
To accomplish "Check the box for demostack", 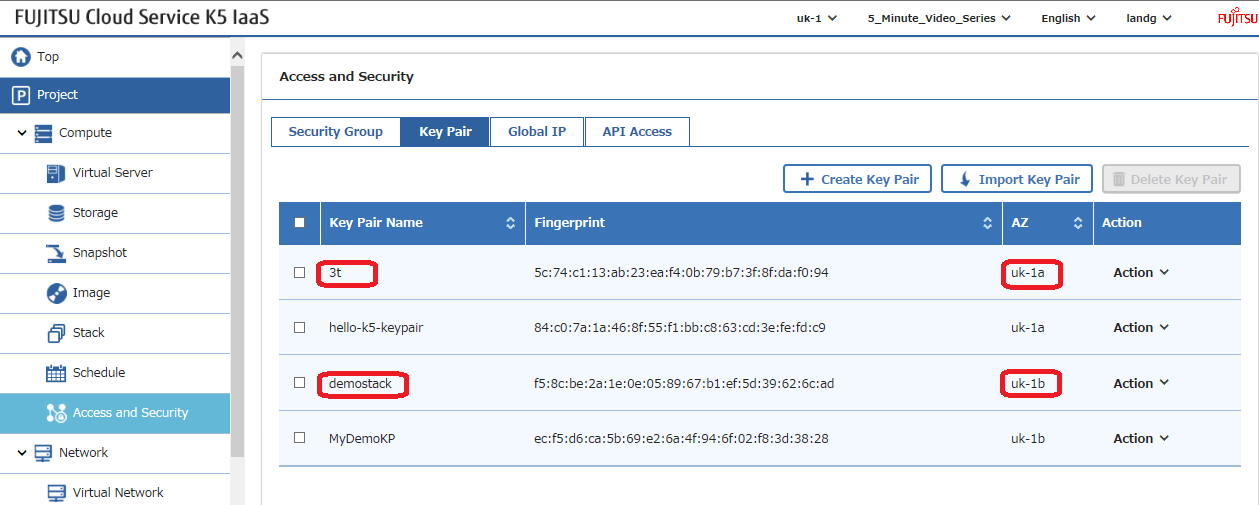I will [x=299, y=383].
